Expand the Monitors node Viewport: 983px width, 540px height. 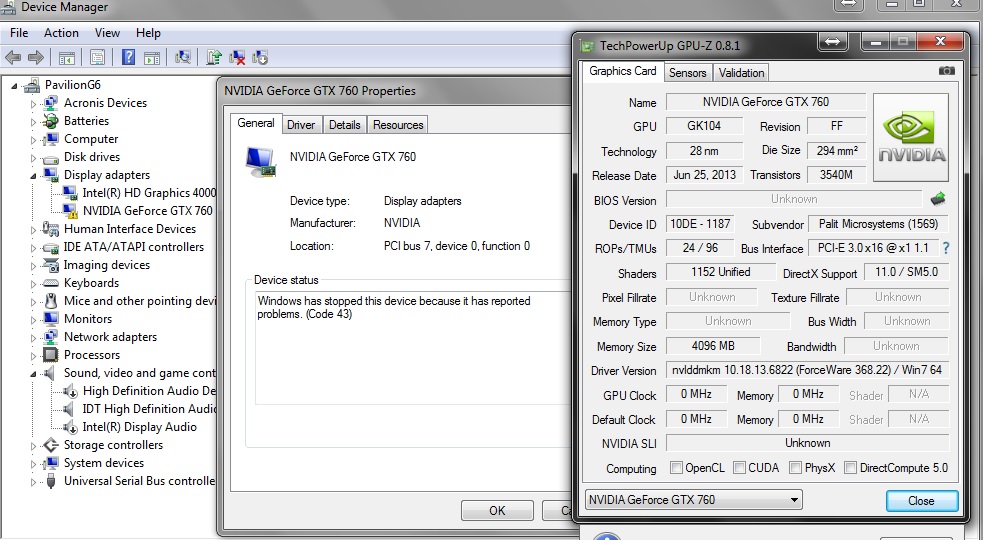click(33, 319)
